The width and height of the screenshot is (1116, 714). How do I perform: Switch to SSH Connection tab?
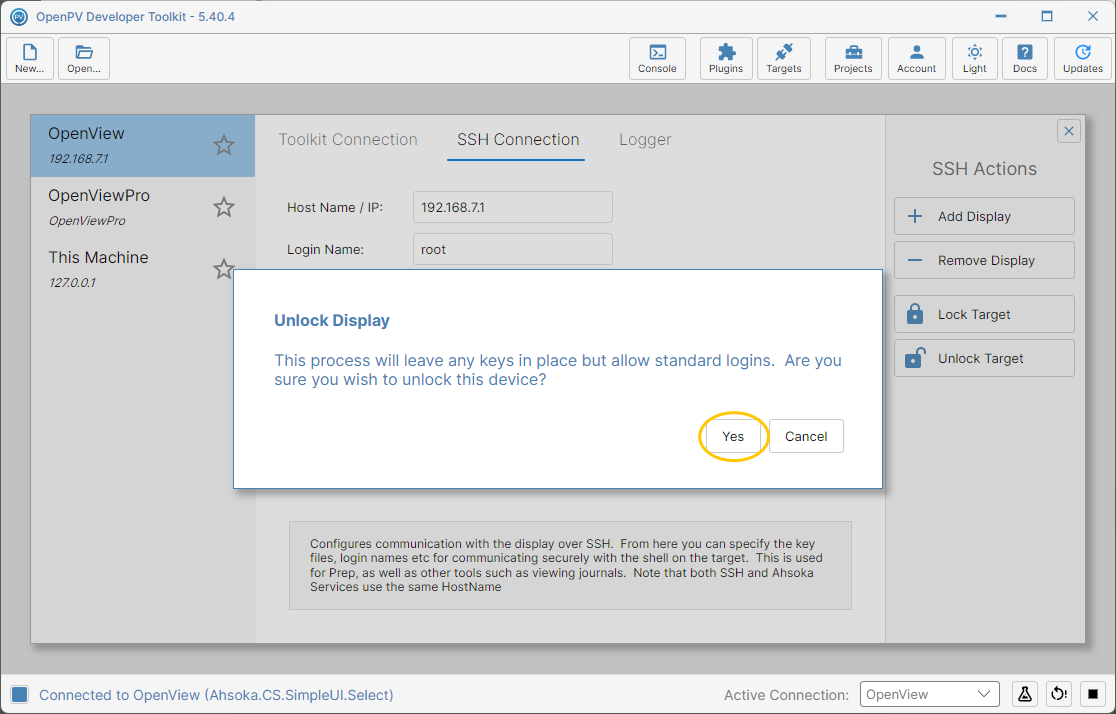[517, 140]
